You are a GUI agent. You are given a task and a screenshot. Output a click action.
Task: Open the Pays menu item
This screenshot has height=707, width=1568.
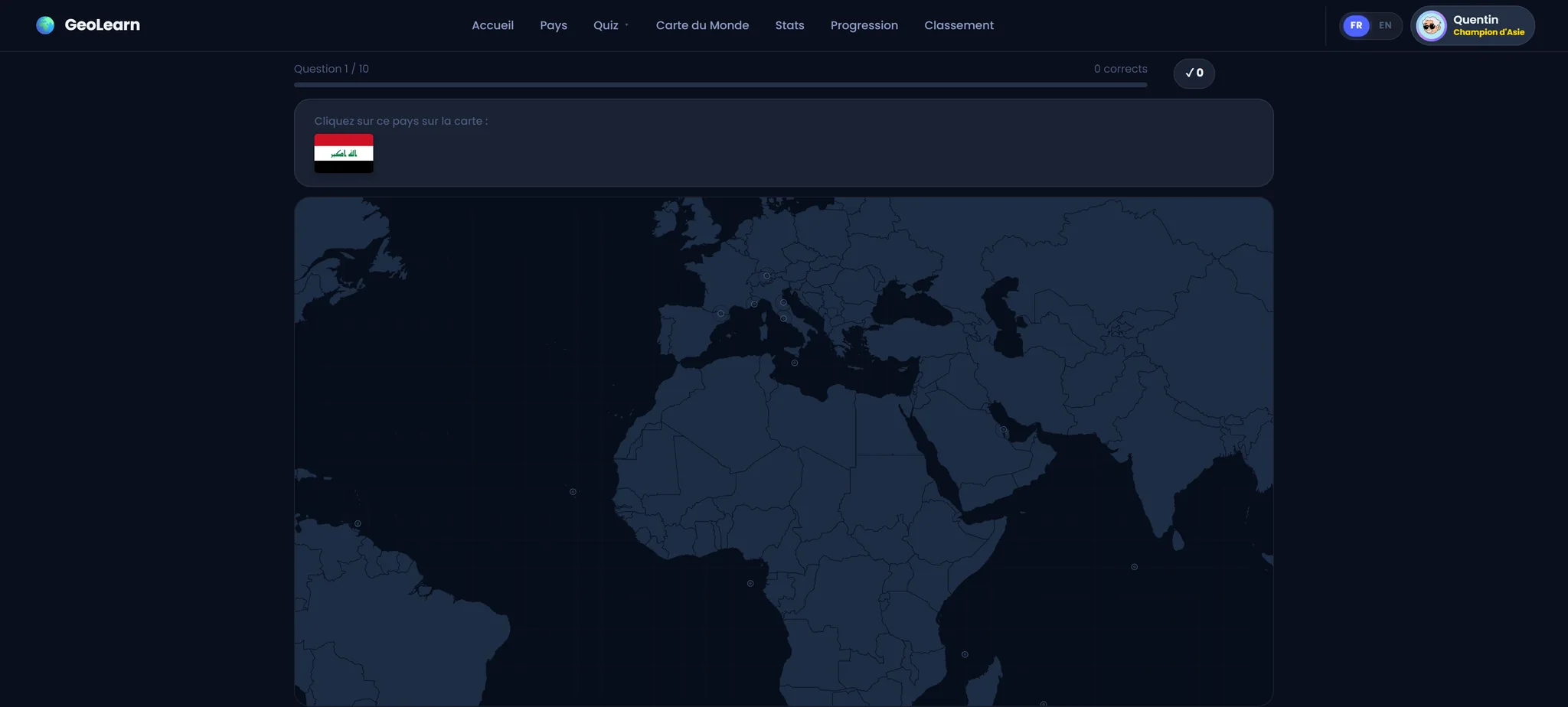554,25
